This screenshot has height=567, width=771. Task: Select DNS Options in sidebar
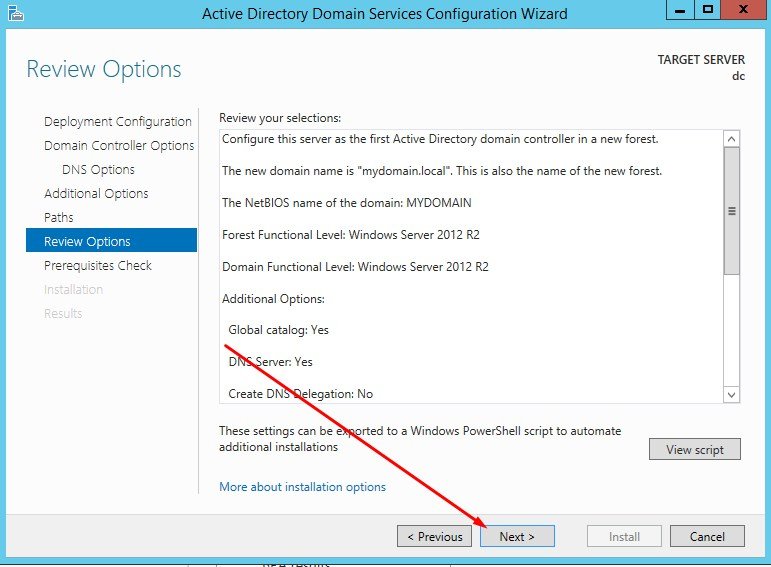(98, 170)
